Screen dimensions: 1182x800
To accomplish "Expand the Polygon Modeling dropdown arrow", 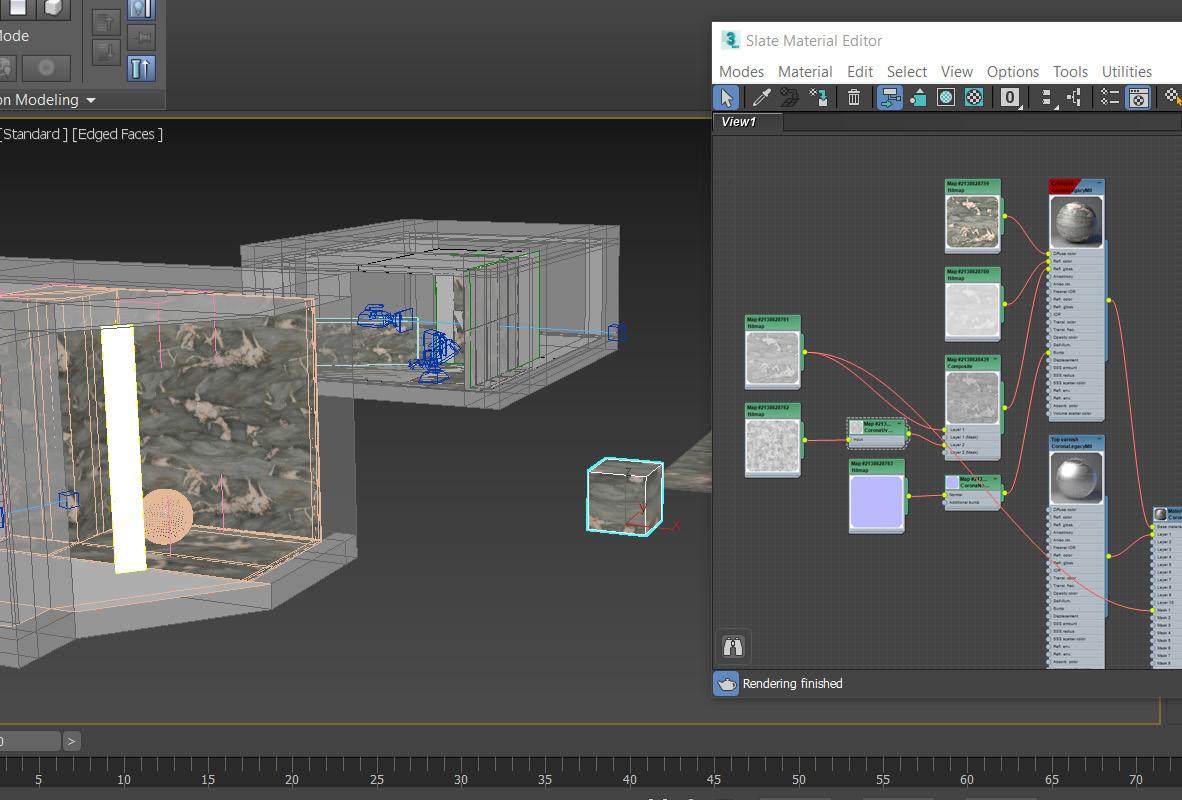I will [x=91, y=100].
